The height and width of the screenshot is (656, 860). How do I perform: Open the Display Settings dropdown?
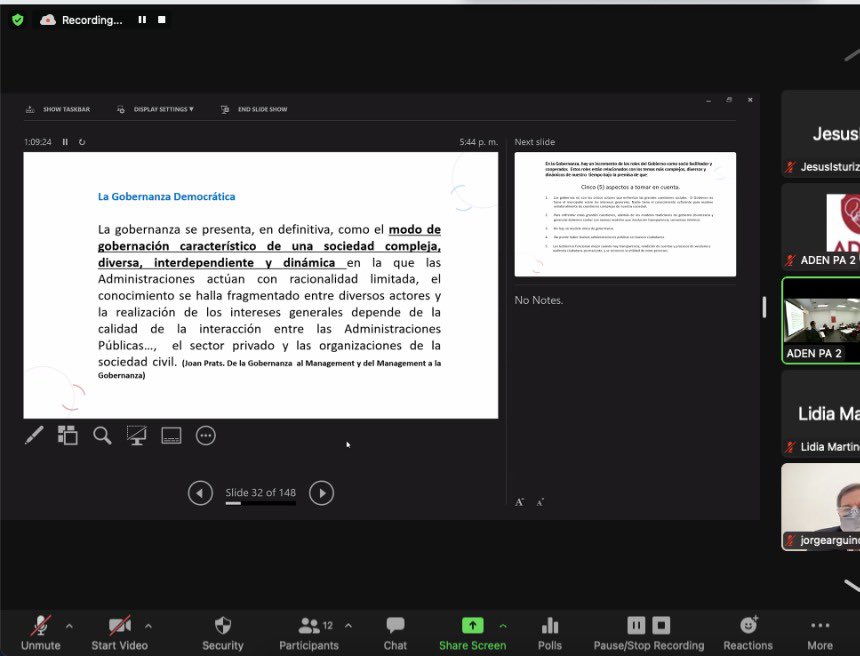tap(155, 109)
